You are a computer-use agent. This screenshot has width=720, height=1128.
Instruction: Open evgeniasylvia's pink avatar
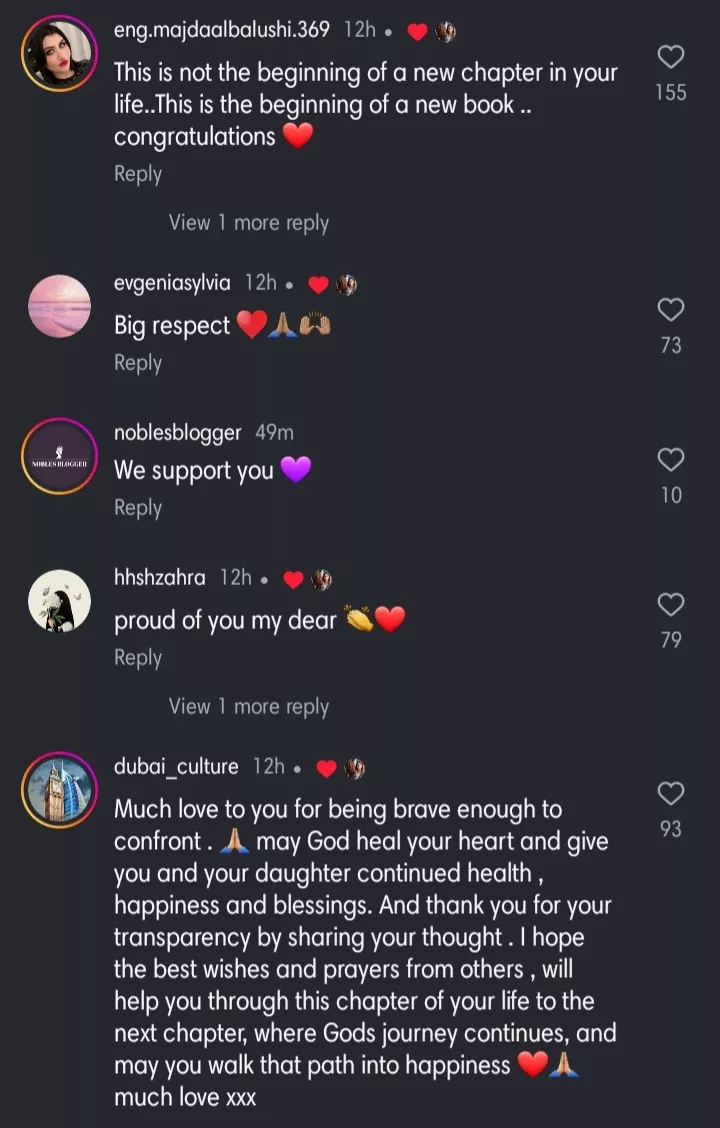[60, 305]
